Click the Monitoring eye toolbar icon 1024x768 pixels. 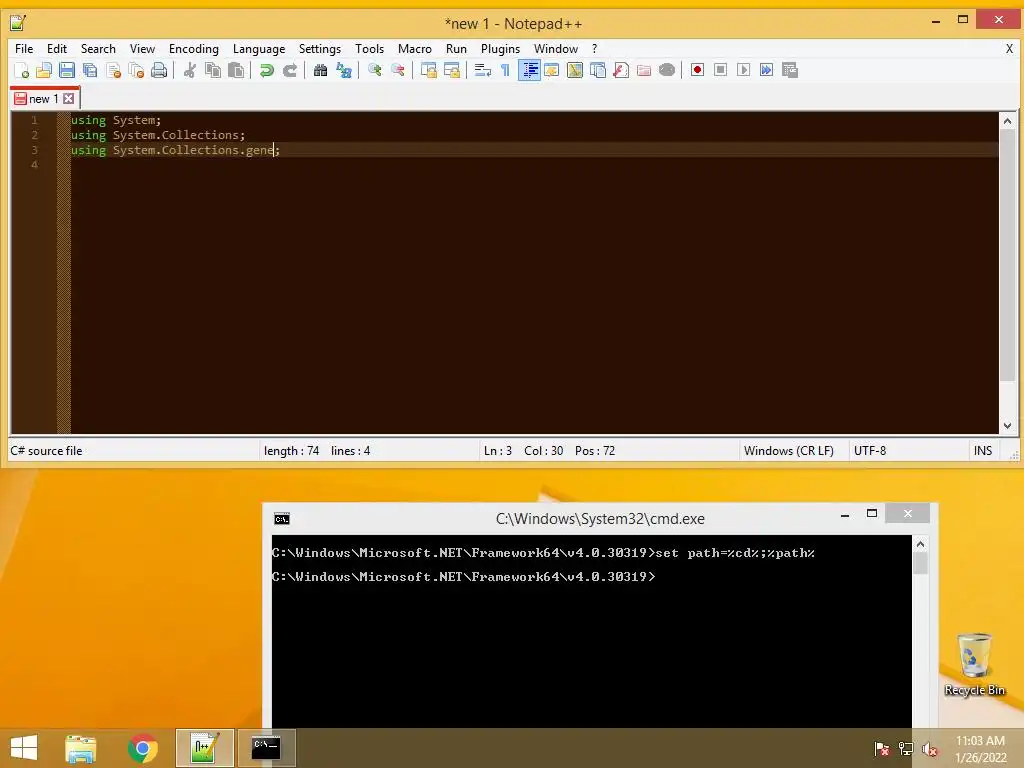[x=667, y=71]
